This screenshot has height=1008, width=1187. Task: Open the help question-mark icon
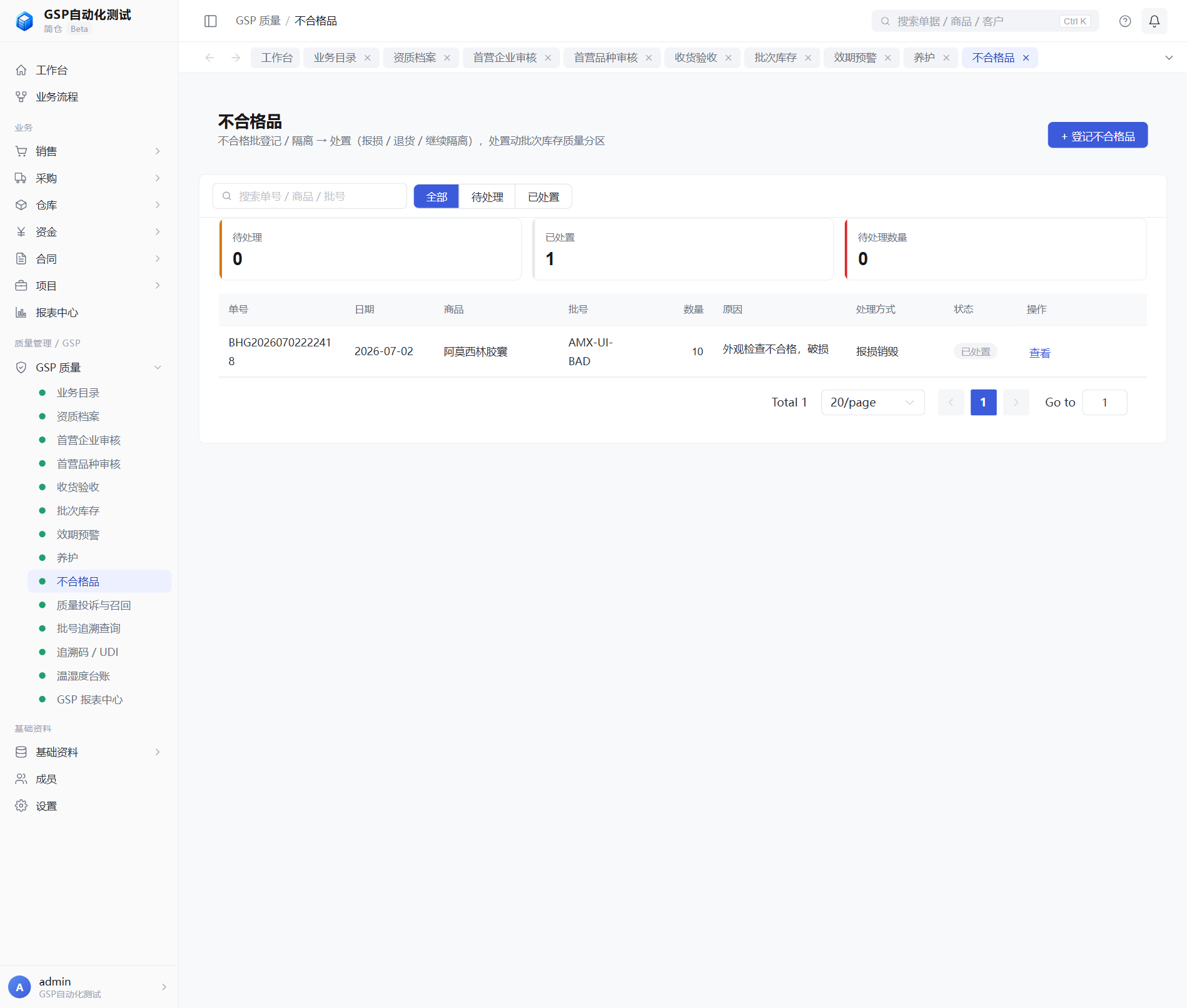click(x=1124, y=21)
